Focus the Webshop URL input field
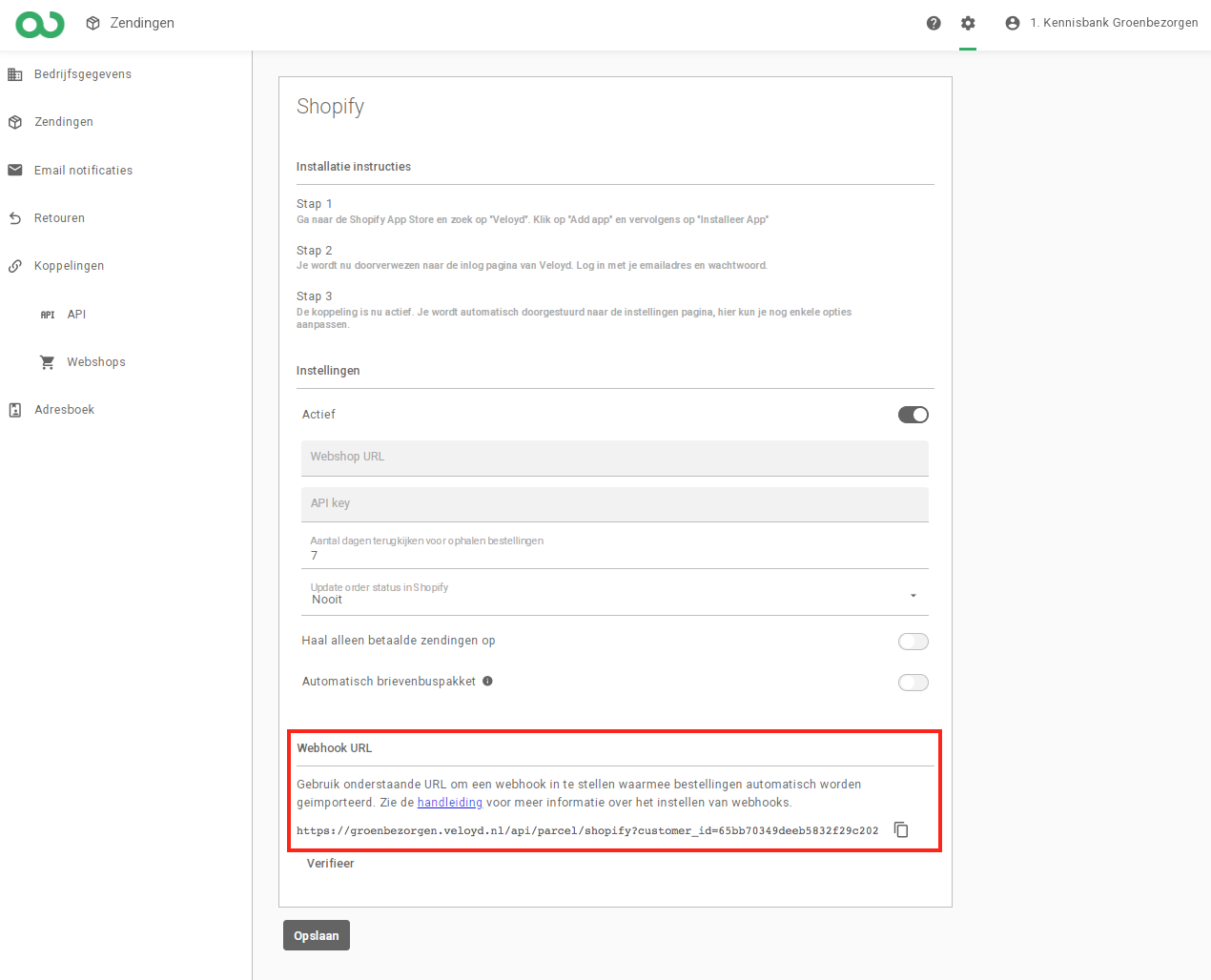Viewport: 1211px width, 980px height. (614, 458)
